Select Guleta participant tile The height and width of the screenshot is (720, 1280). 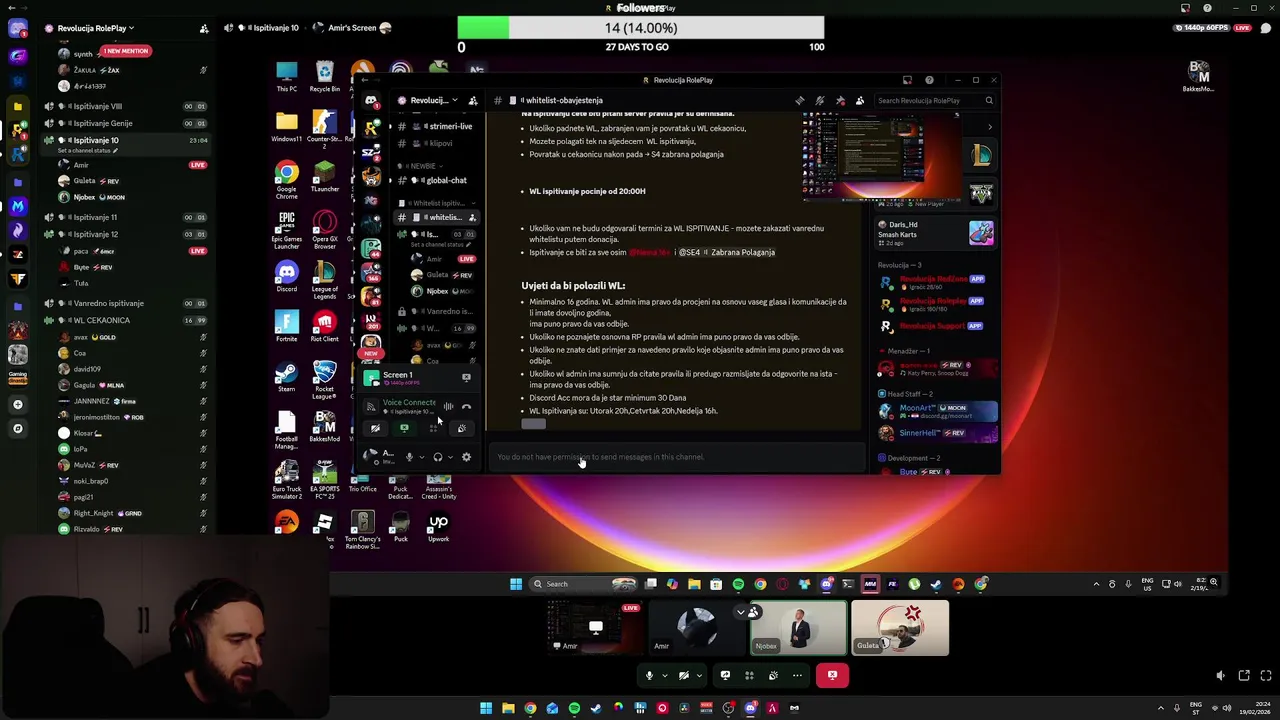[900, 629]
